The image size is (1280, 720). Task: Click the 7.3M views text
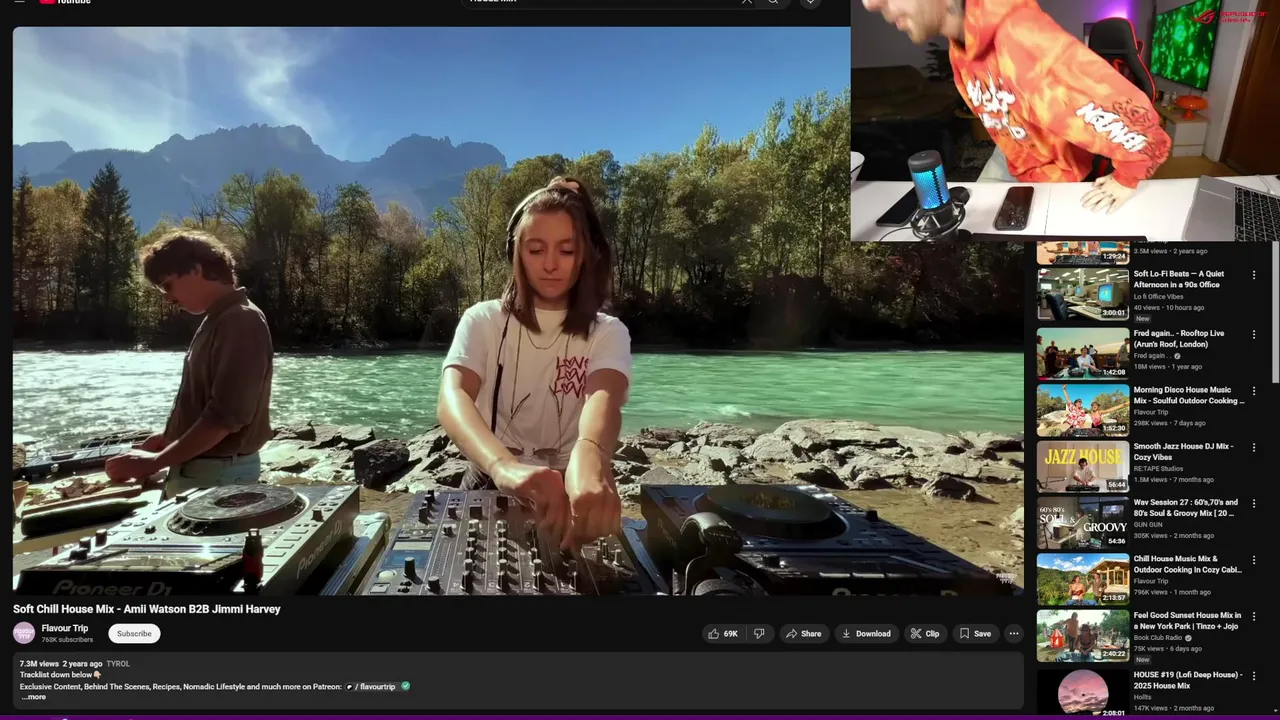click(x=37, y=663)
